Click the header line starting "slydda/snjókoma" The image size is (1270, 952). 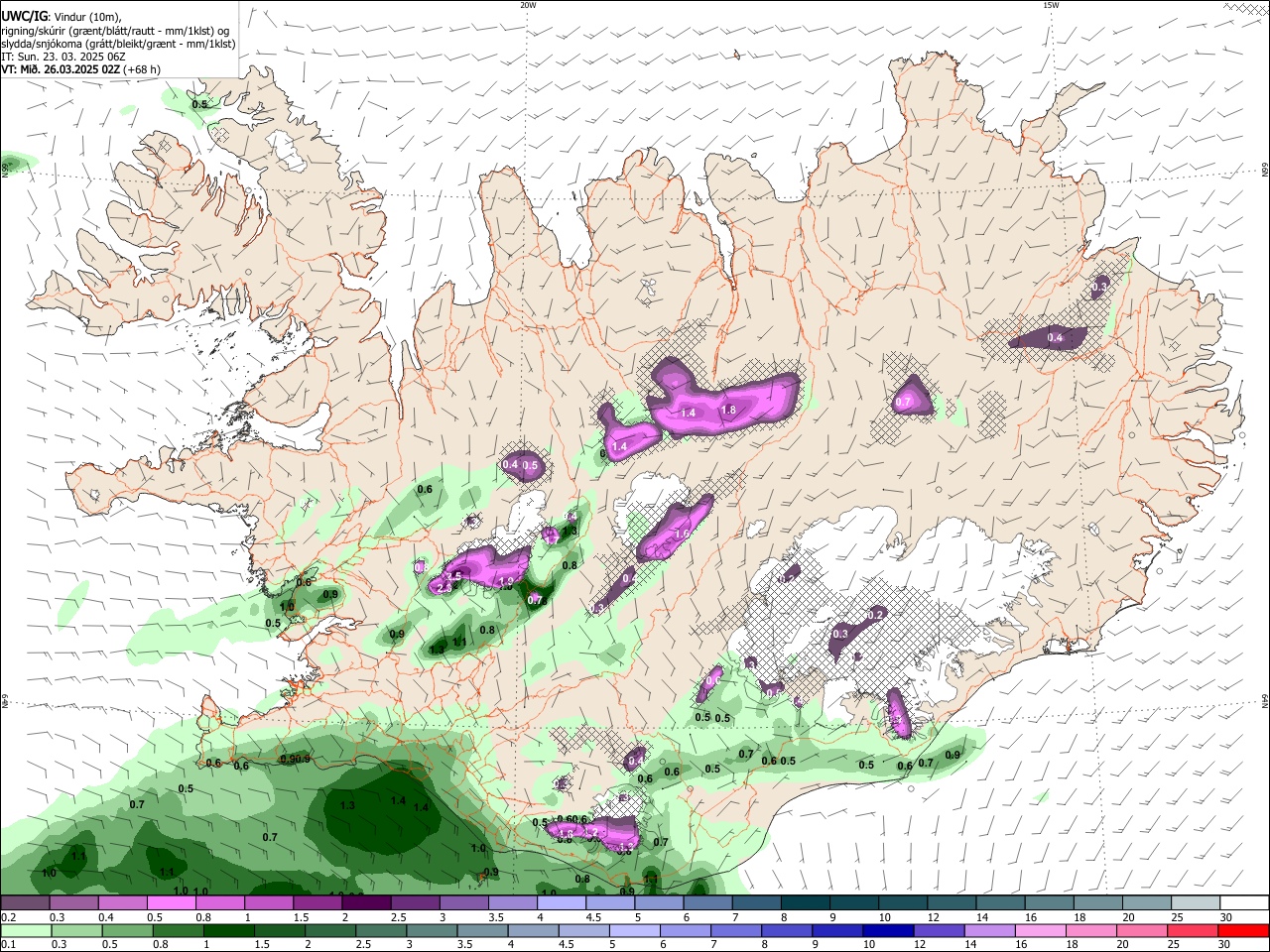tap(118, 44)
